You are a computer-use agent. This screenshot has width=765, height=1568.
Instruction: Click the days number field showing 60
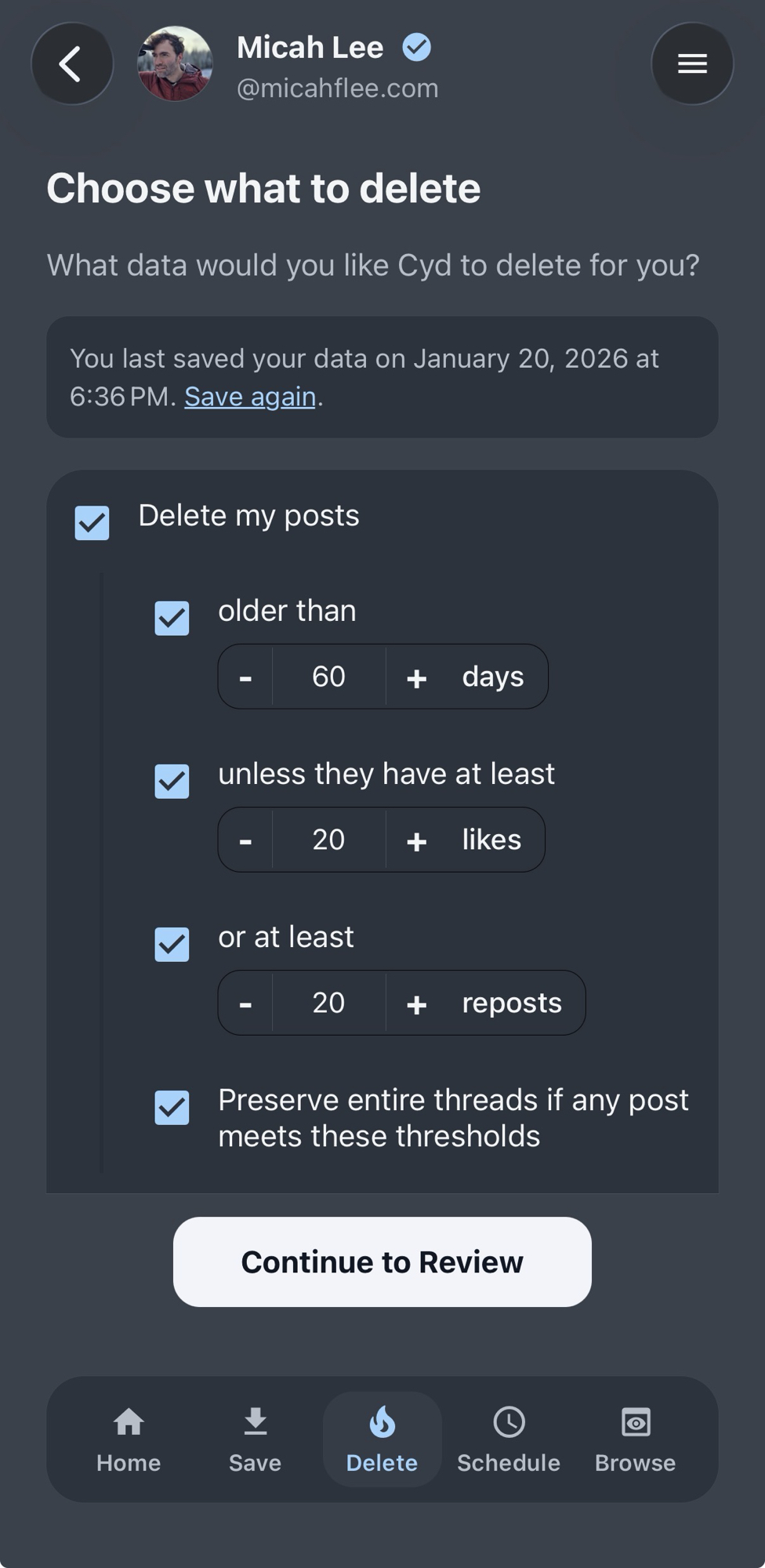click(x=328, y=677)
